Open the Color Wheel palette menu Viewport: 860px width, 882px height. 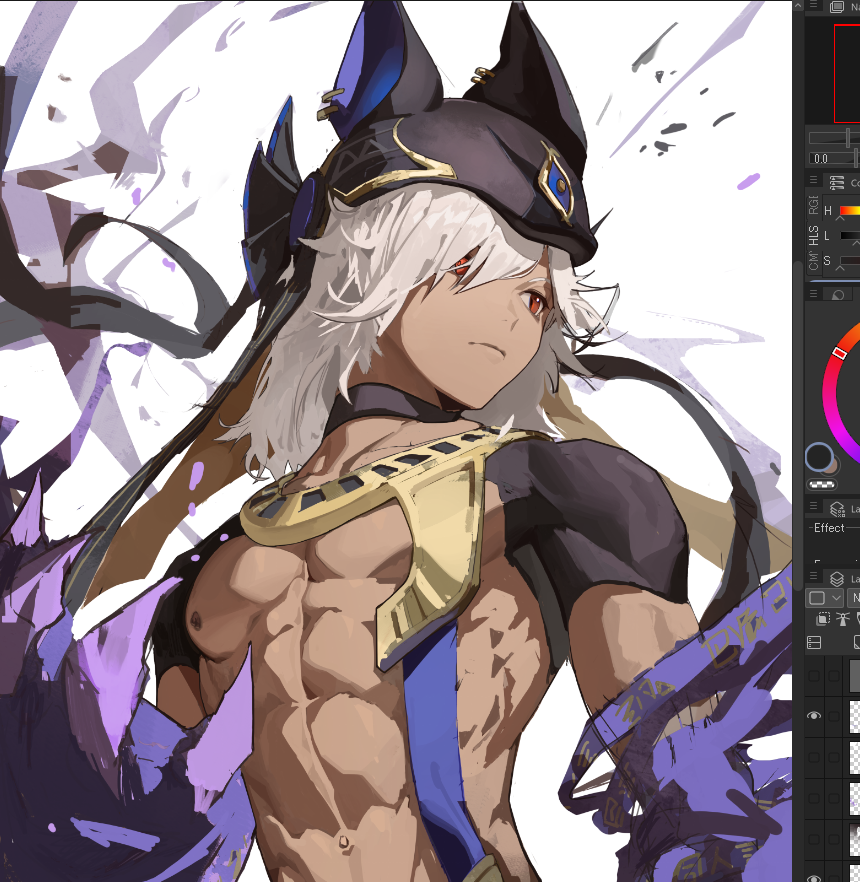(x=813, y=294)
